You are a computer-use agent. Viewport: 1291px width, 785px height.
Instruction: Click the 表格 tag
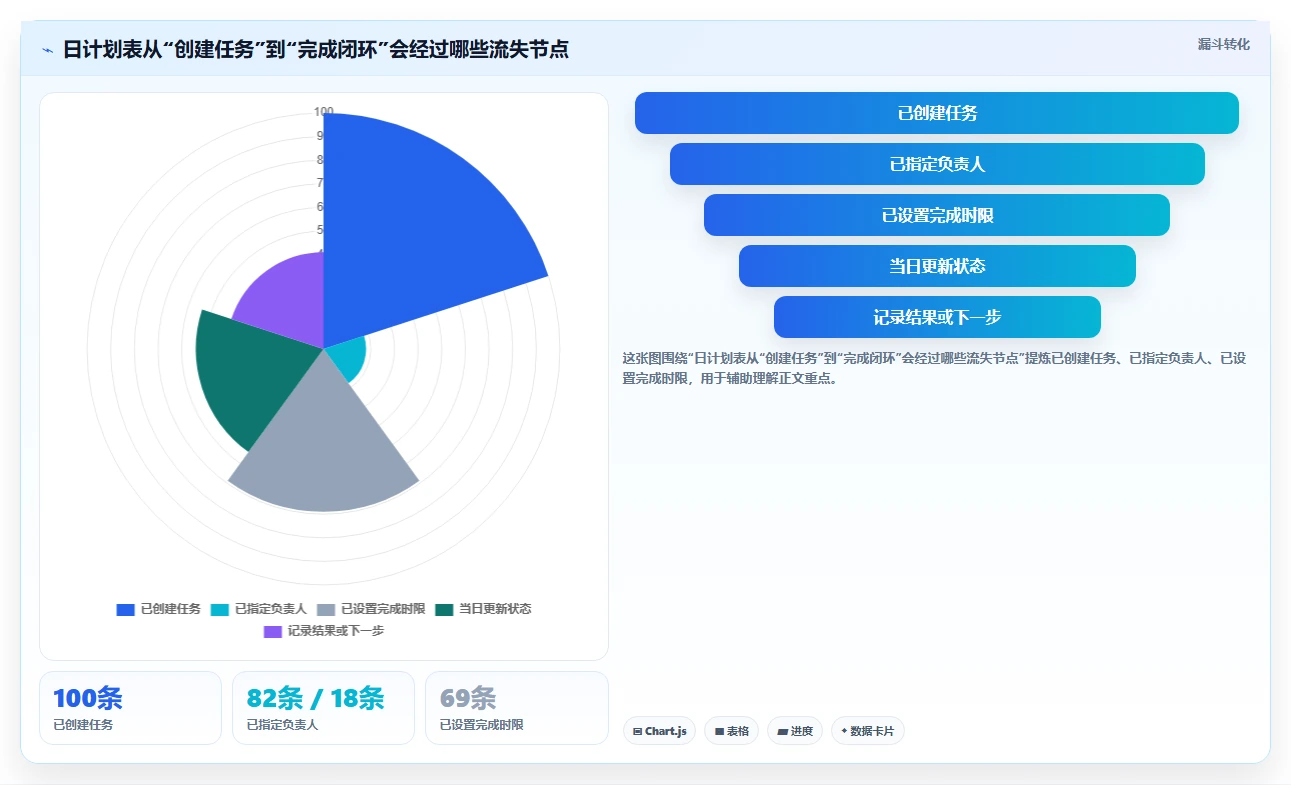coord(732,731)
